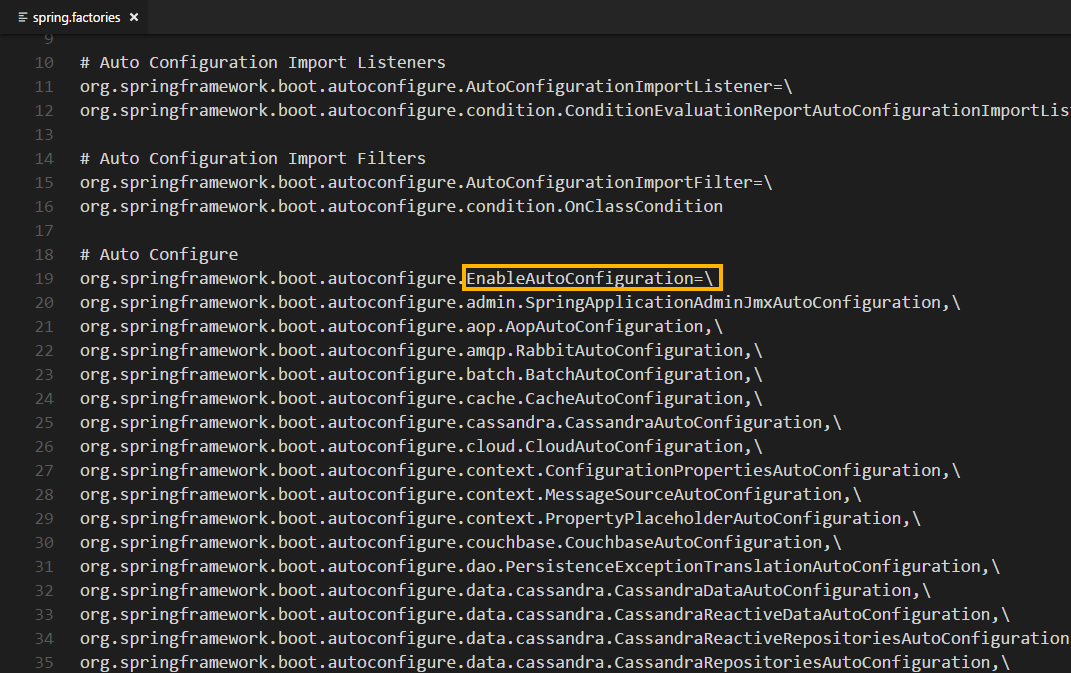Click line number 19 in the gutter
The width and height of the screenshot is (1071, 673).
[44, 278]
